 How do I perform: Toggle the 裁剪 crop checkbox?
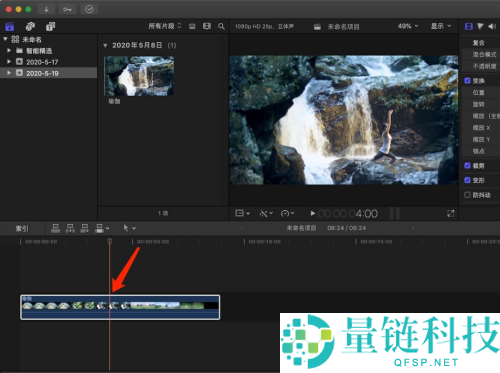[467, 165]
